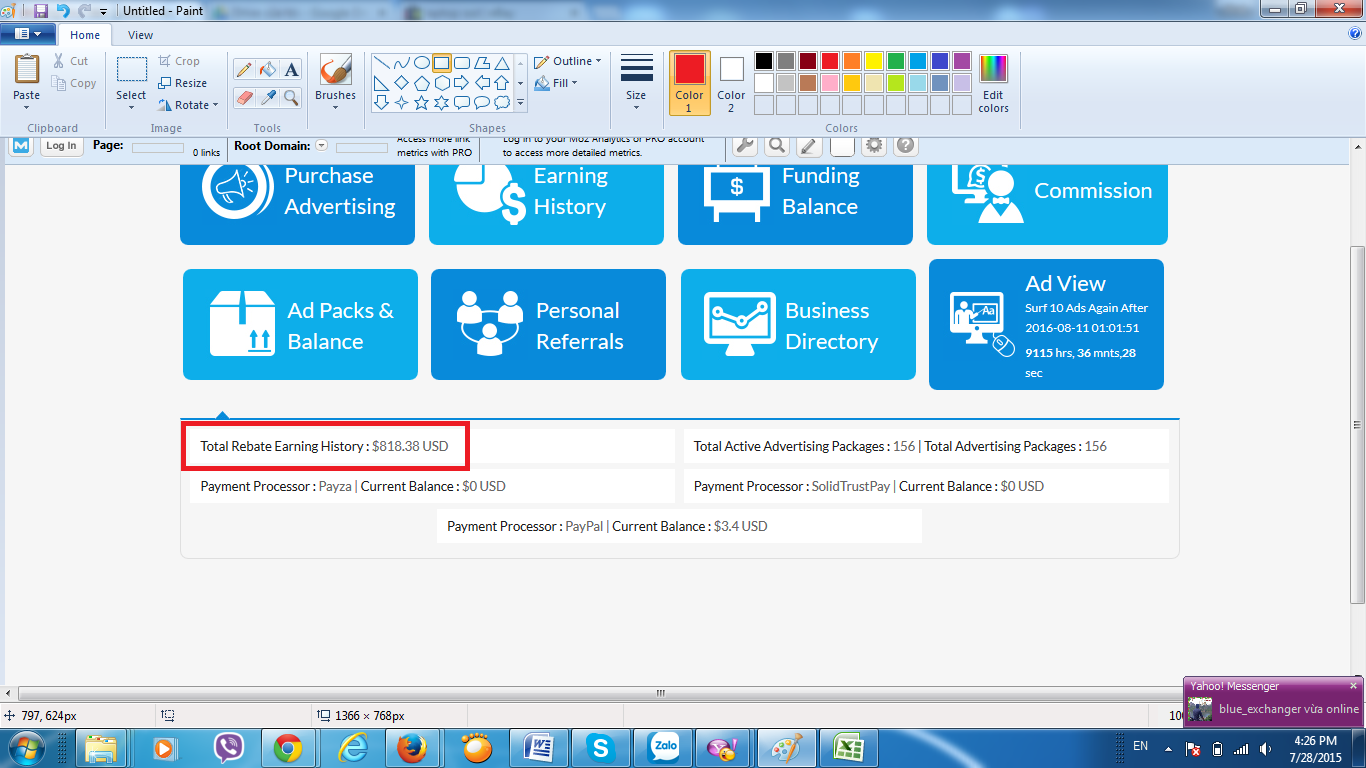1366x768 pixels.
Task: Select the Fill with color bucket tool
Action: [267, 69]
